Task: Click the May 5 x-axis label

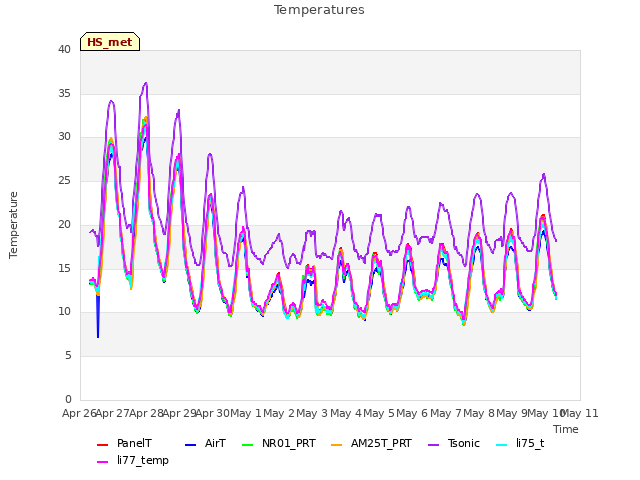Action: pos(379,413)
